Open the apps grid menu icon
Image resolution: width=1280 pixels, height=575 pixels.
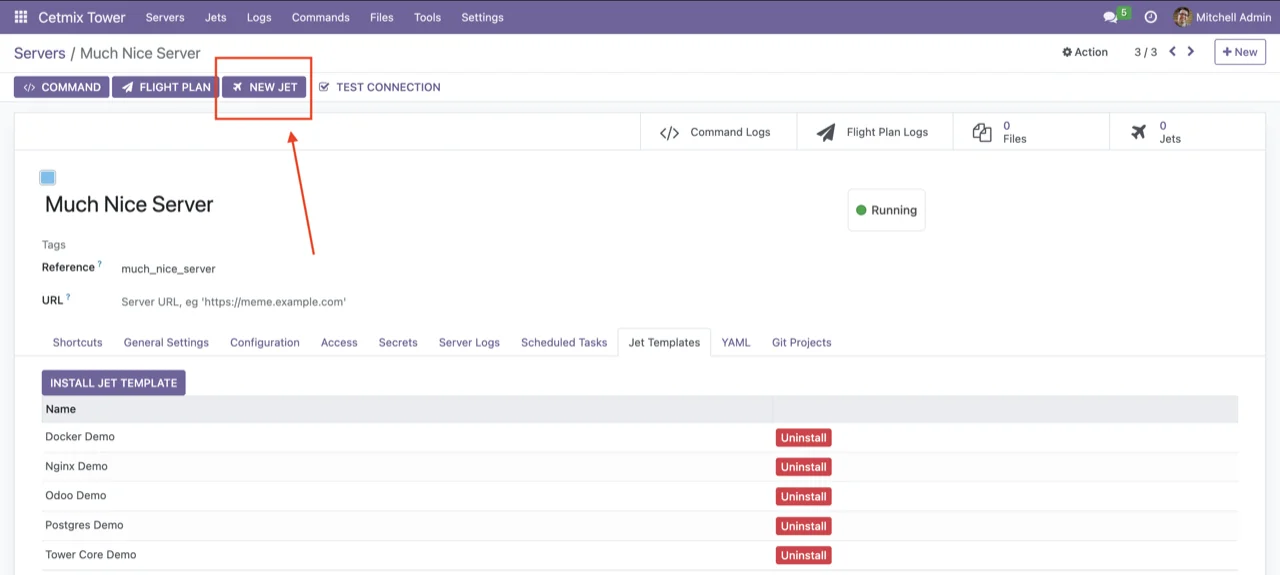pos(20,17)
